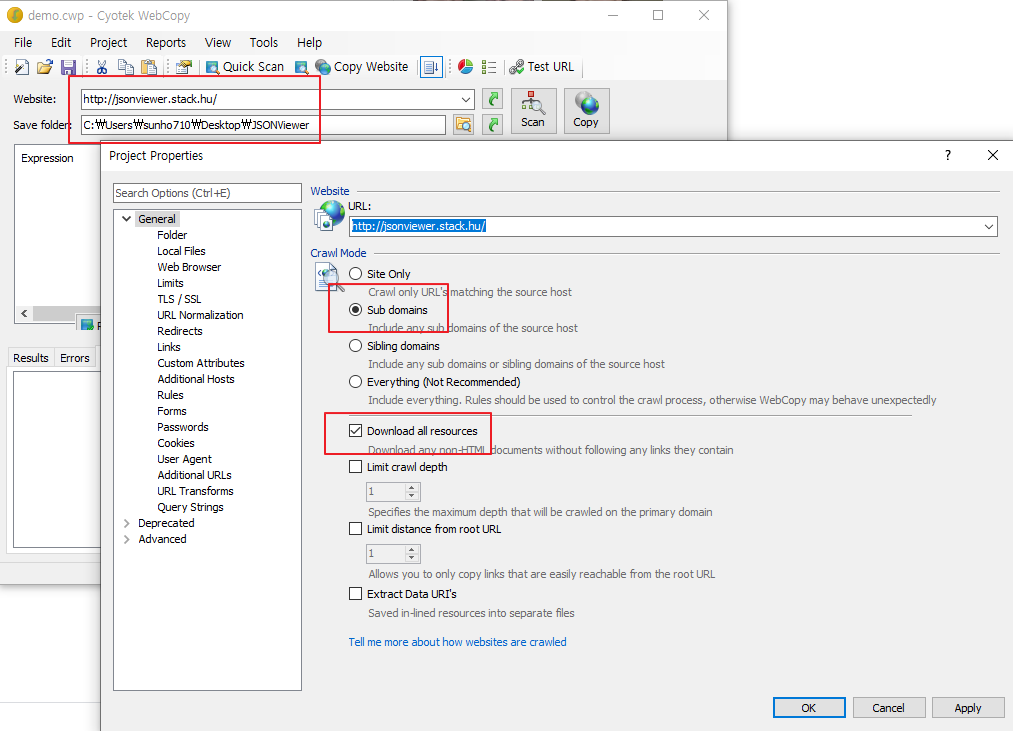Select Web Browser in the options tree
The height and width of the screenshot is (731, 1013).
(x=189, y=267)
